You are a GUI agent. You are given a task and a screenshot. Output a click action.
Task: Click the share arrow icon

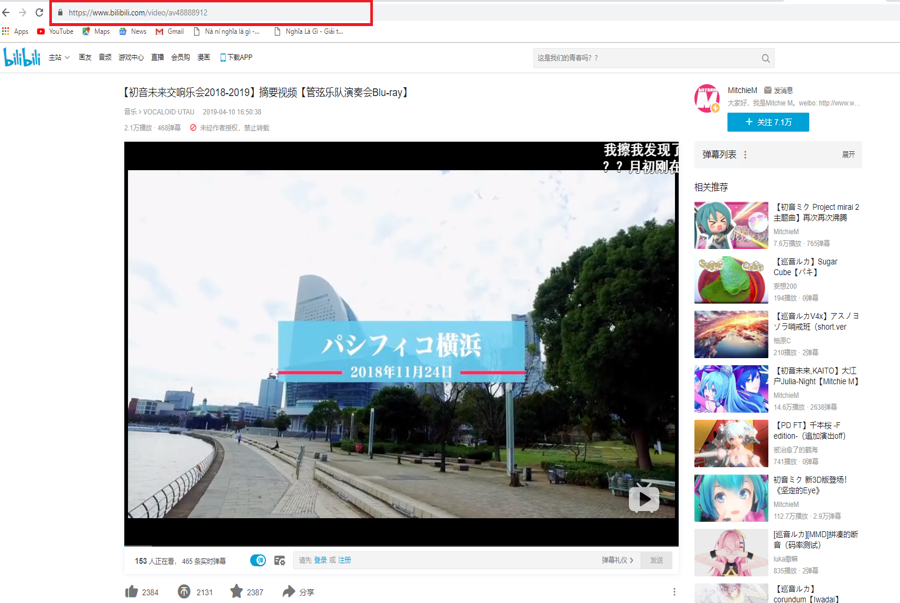(x=288, y=591)
